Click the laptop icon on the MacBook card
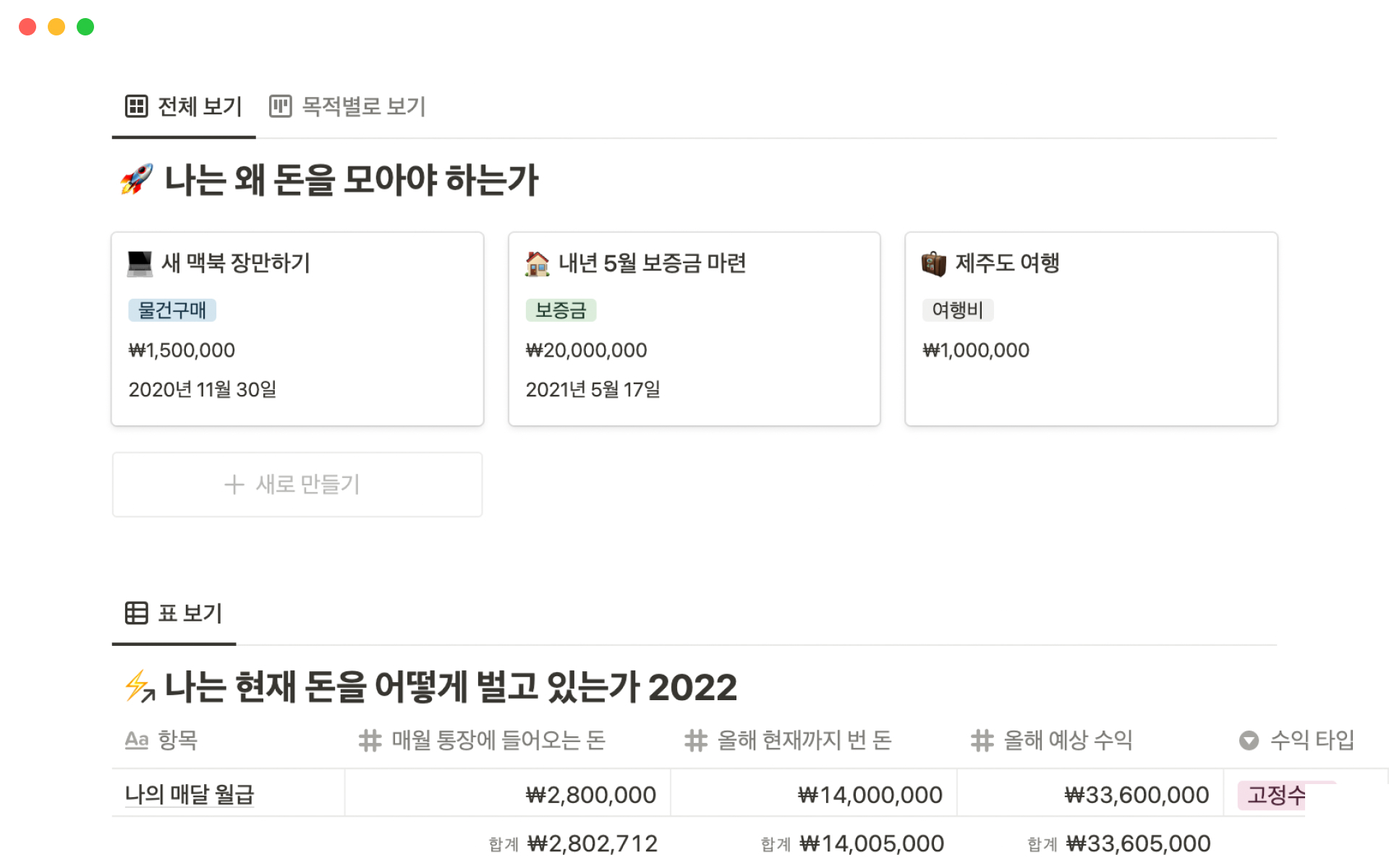The height and width of the screenshot is (868, 1389). pyautogui.click(x=140, y=263)
